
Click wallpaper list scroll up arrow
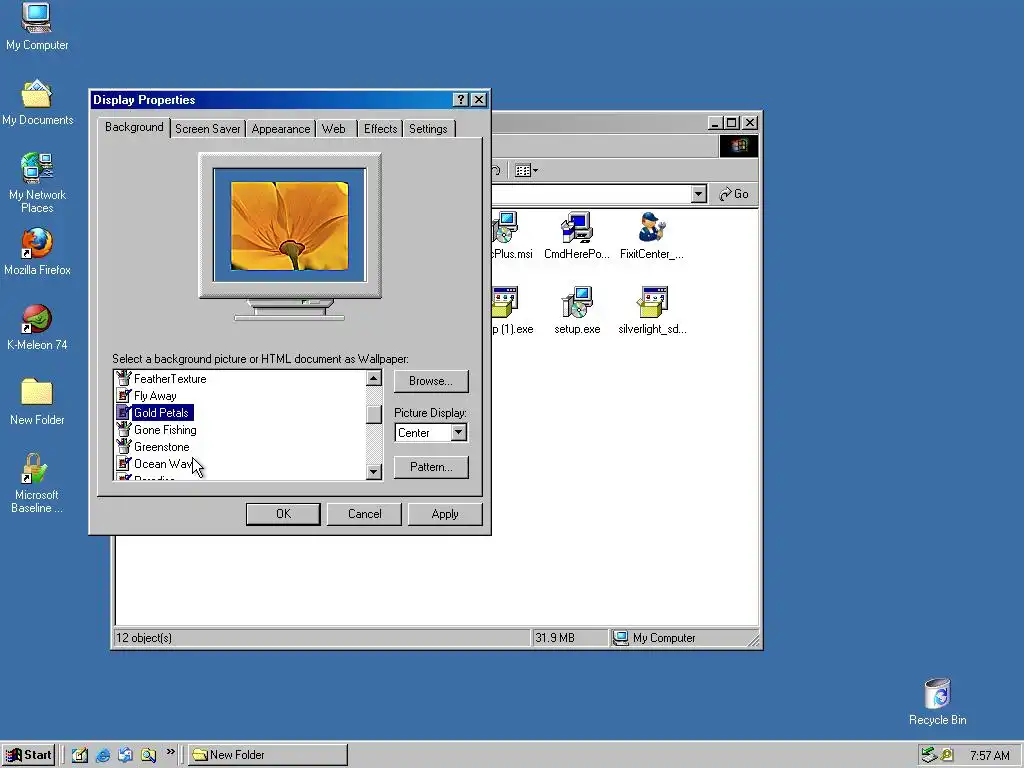pyautogui.click(x=374, y=378)
